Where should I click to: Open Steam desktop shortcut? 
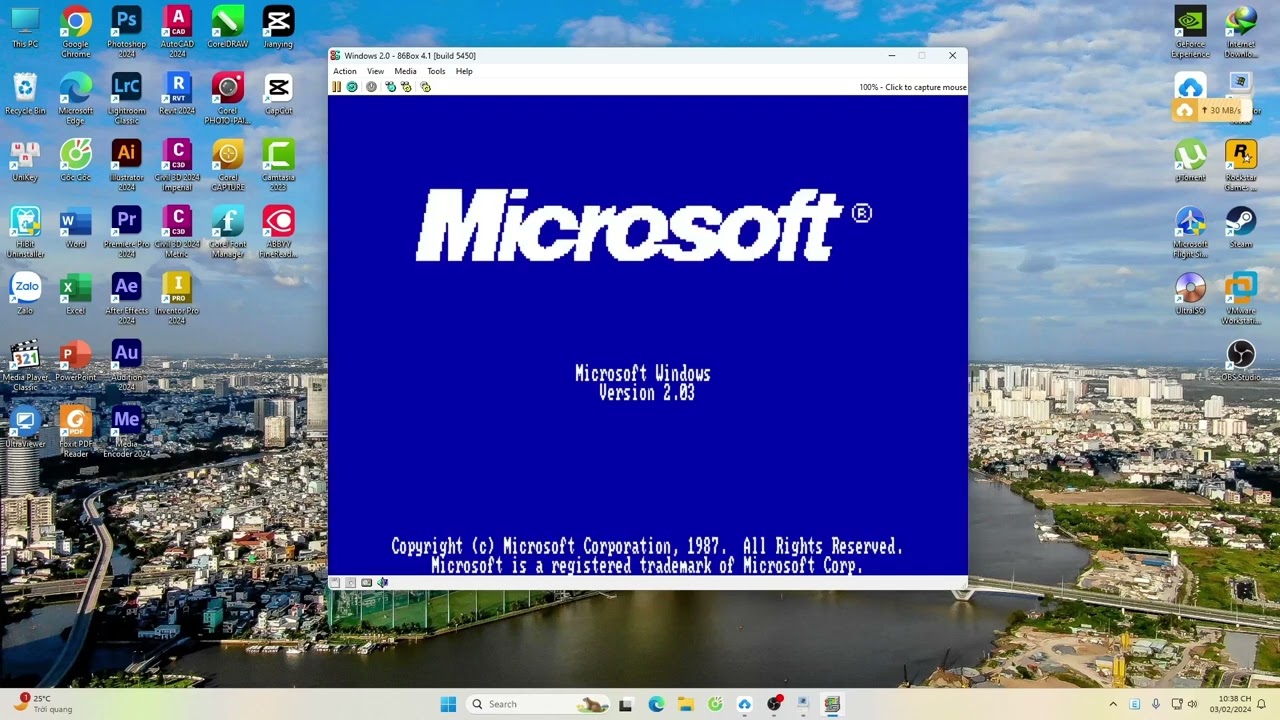click(x=1241, y=227)
